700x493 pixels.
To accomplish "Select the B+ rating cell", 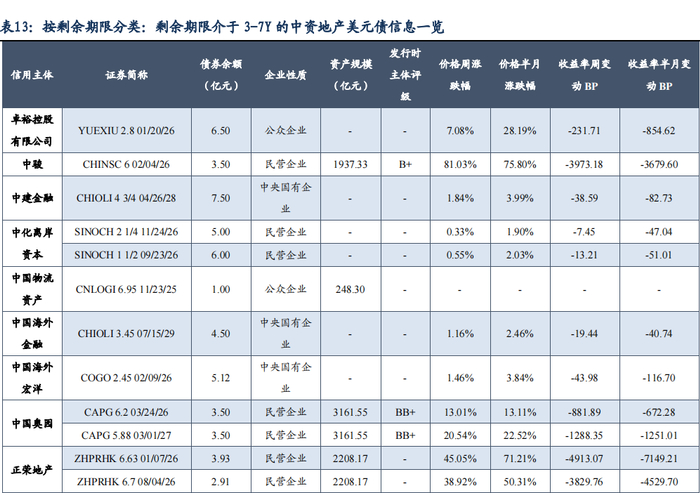I will pos(405,164).
